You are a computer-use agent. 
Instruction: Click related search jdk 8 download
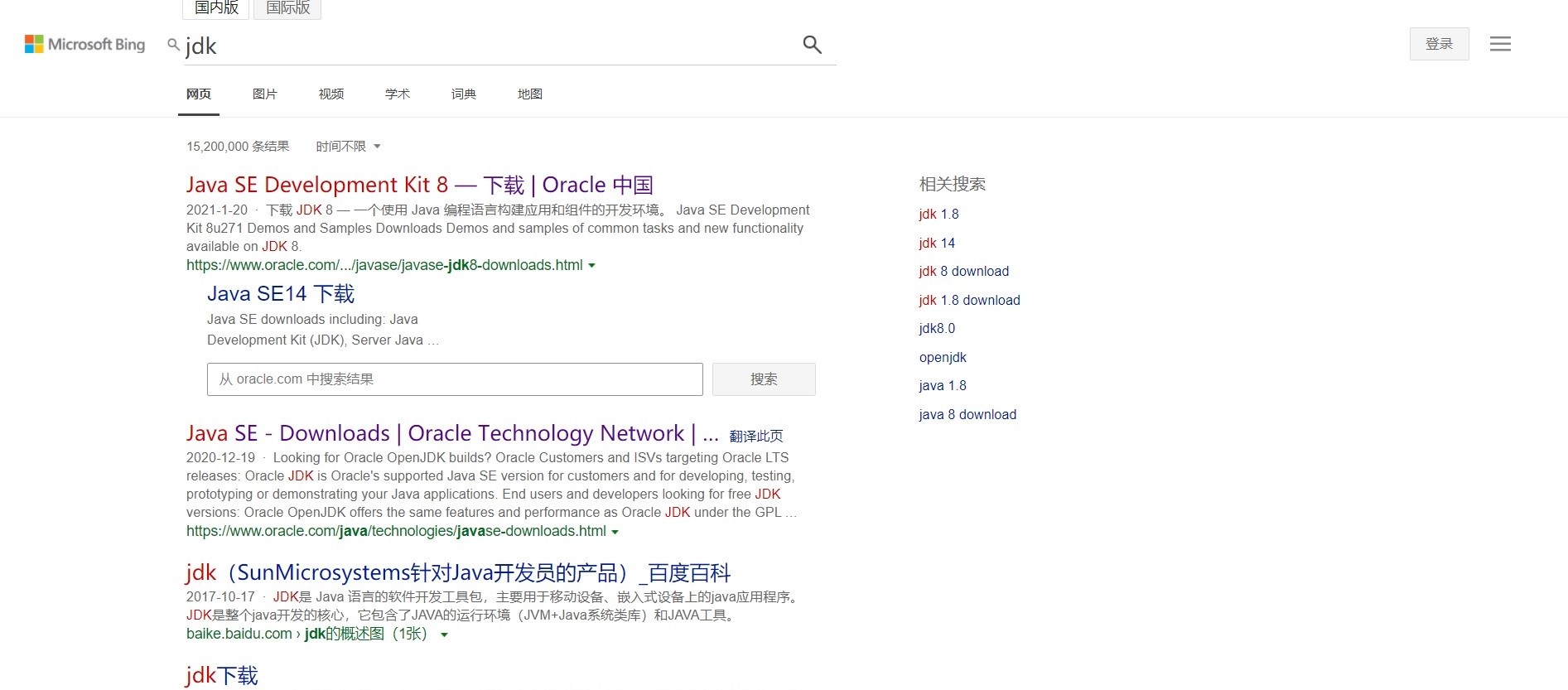tap(964, 272)
